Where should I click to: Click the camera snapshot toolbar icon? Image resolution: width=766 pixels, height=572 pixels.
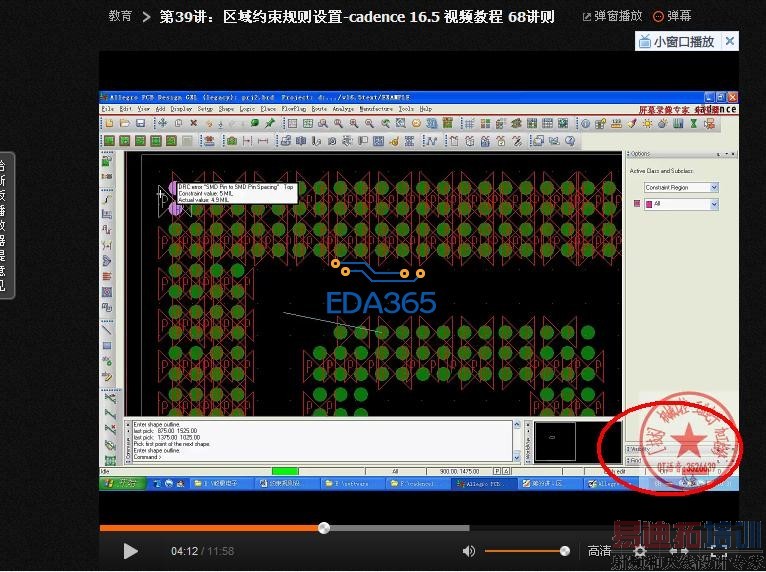pyautogui.click(x=232, y=141)
